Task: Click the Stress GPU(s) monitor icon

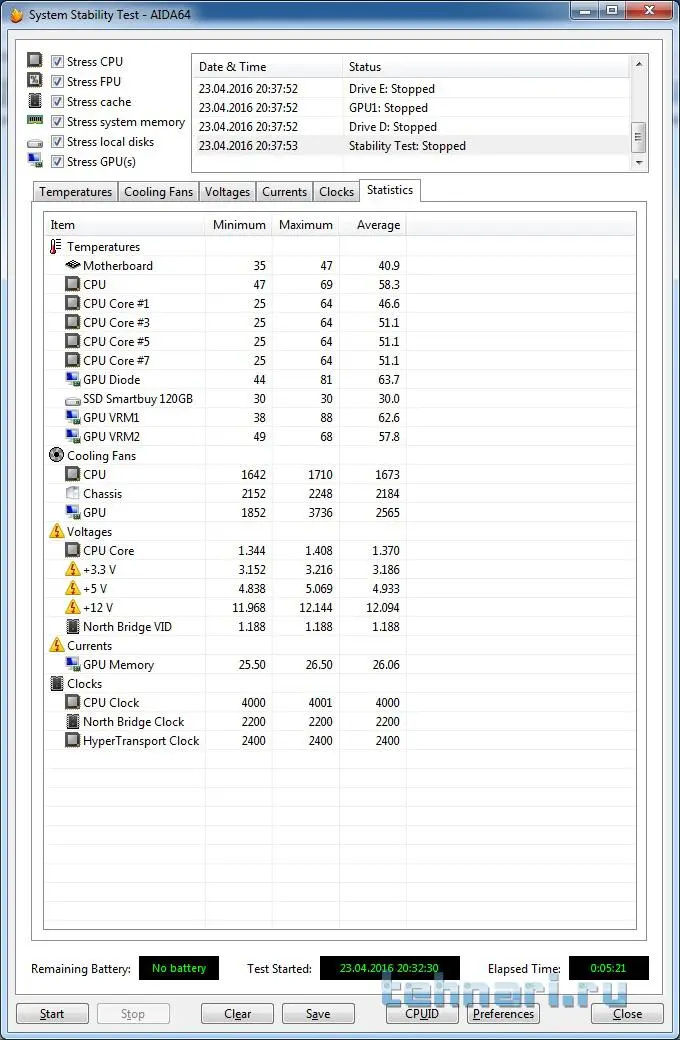Action: coord(35,161)
